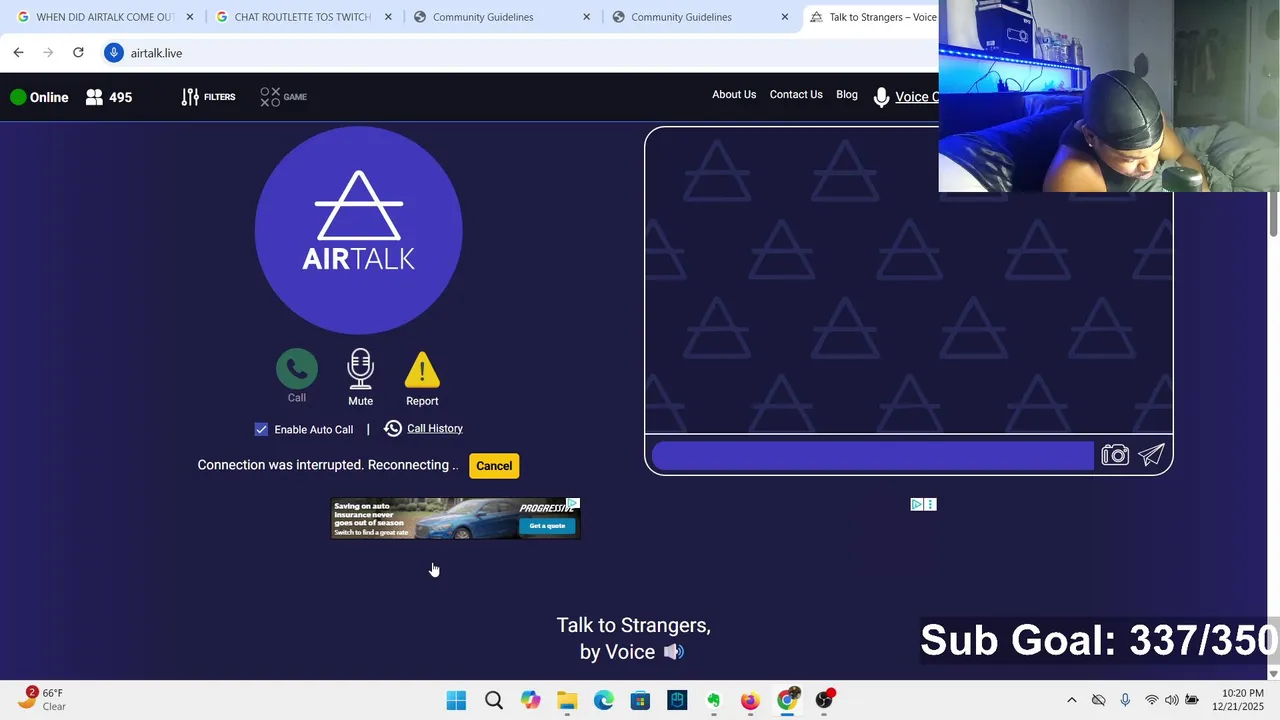This screenshot has width=1280, height=720.
Task: Open Firefox from the taskbar
Action: point(750,700)
